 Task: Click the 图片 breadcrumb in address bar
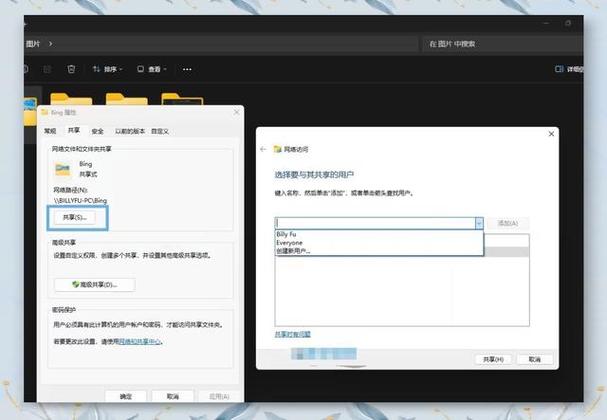[x=33, y=44]
